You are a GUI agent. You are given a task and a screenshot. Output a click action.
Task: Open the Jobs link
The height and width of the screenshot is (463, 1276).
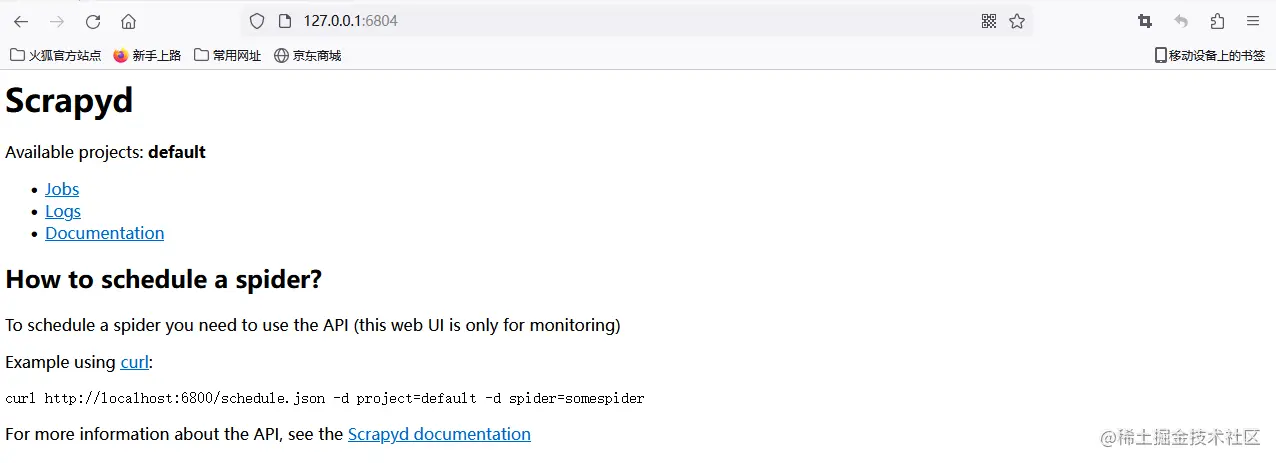click(x=62, y=189)
